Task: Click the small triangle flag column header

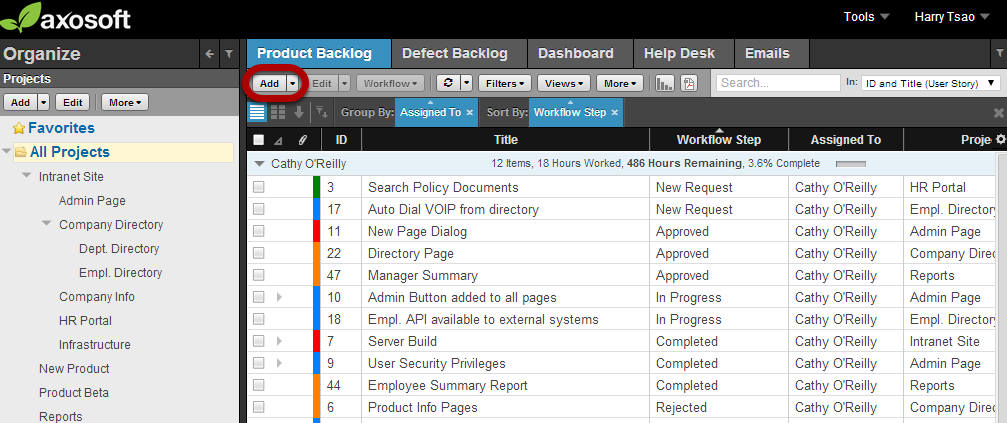Action: [278, 141]
